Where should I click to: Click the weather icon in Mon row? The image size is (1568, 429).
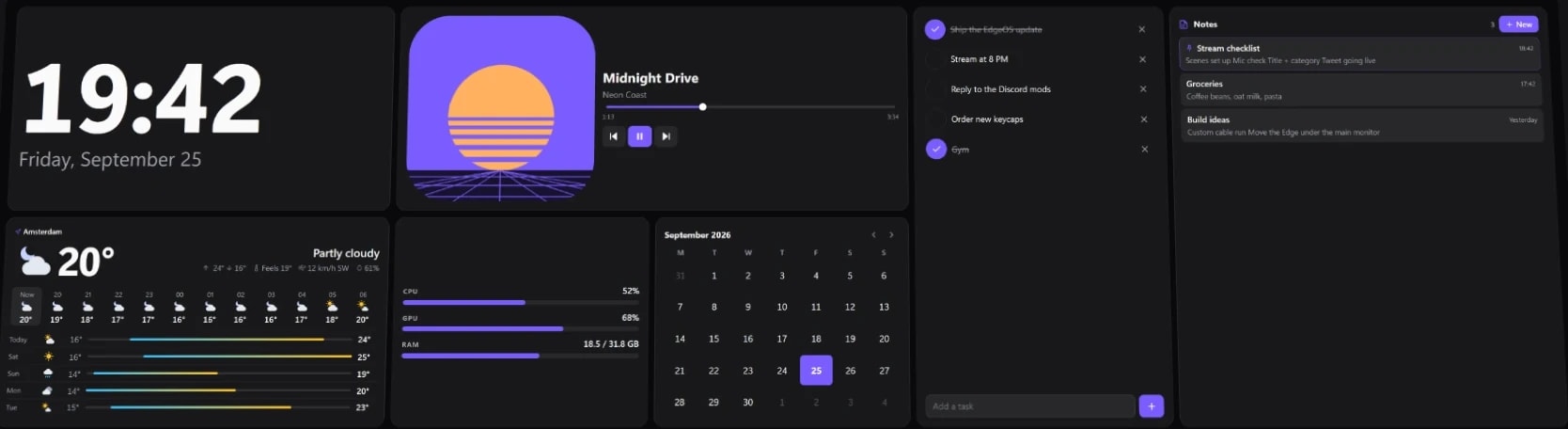click(48, 390)
